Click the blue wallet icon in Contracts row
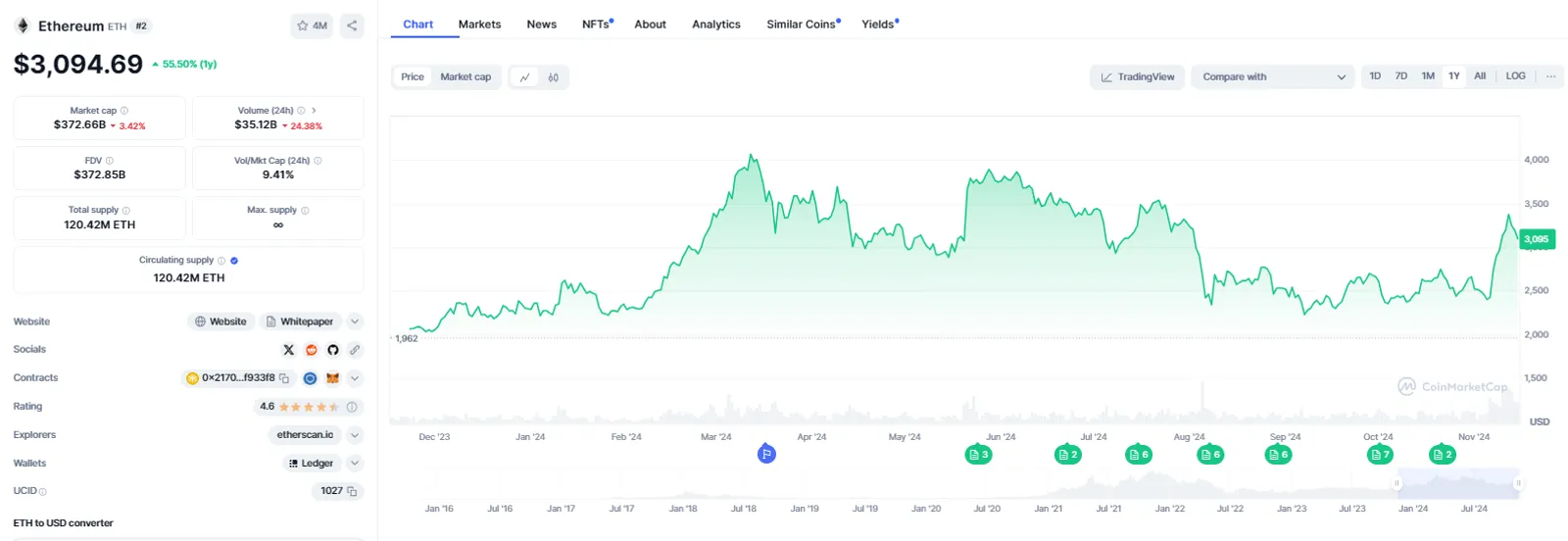The image size is (1568, 541). [x=310, y=378]
